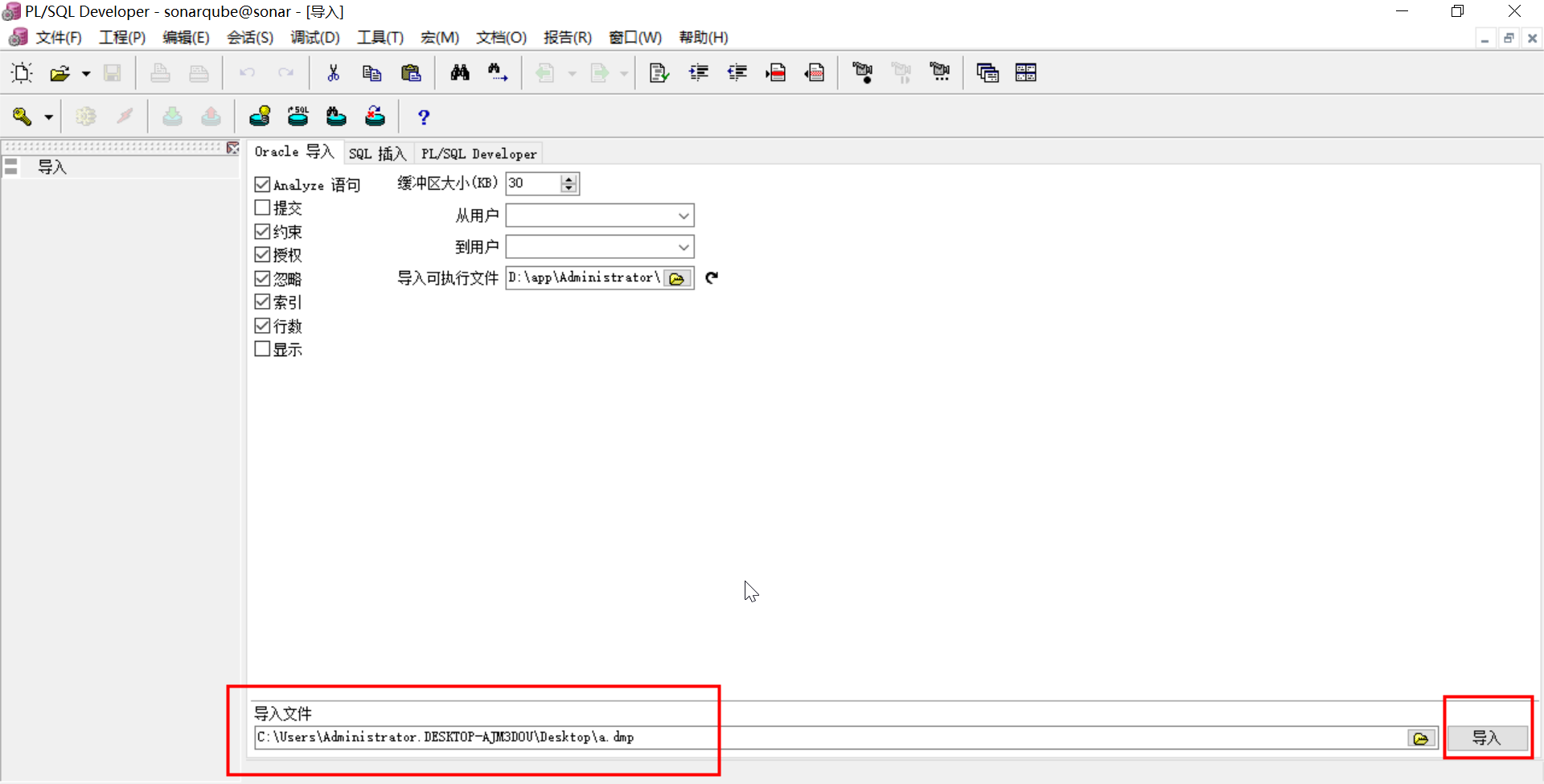Open the 会话(S) menu
Image resolution: width=1544 pixels, height=784 pixels.
[250, 38]
